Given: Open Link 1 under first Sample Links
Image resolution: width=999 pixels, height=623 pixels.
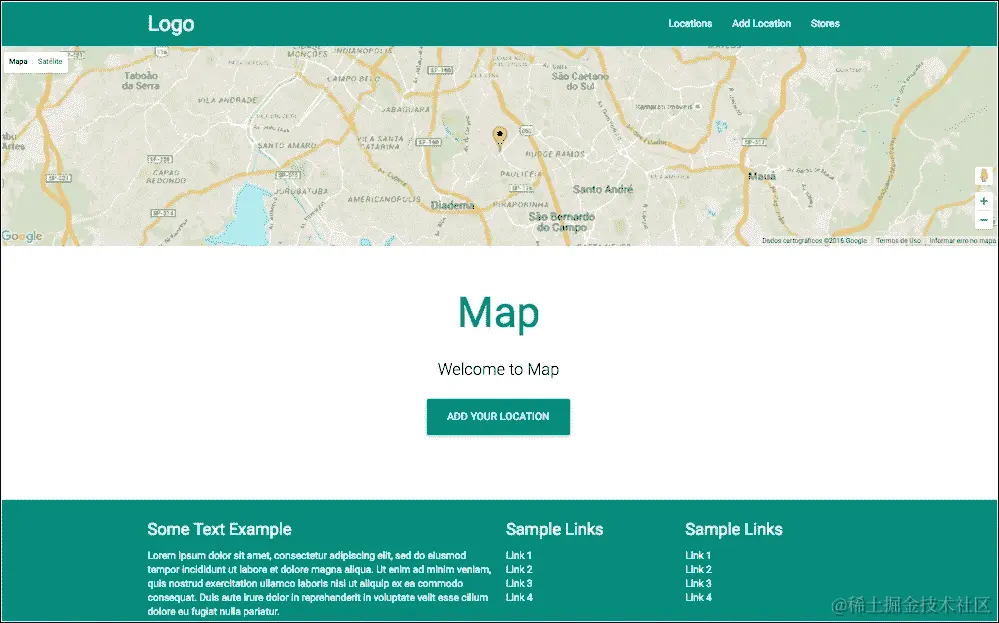Looking at the screenshot, I should [517, 555].
